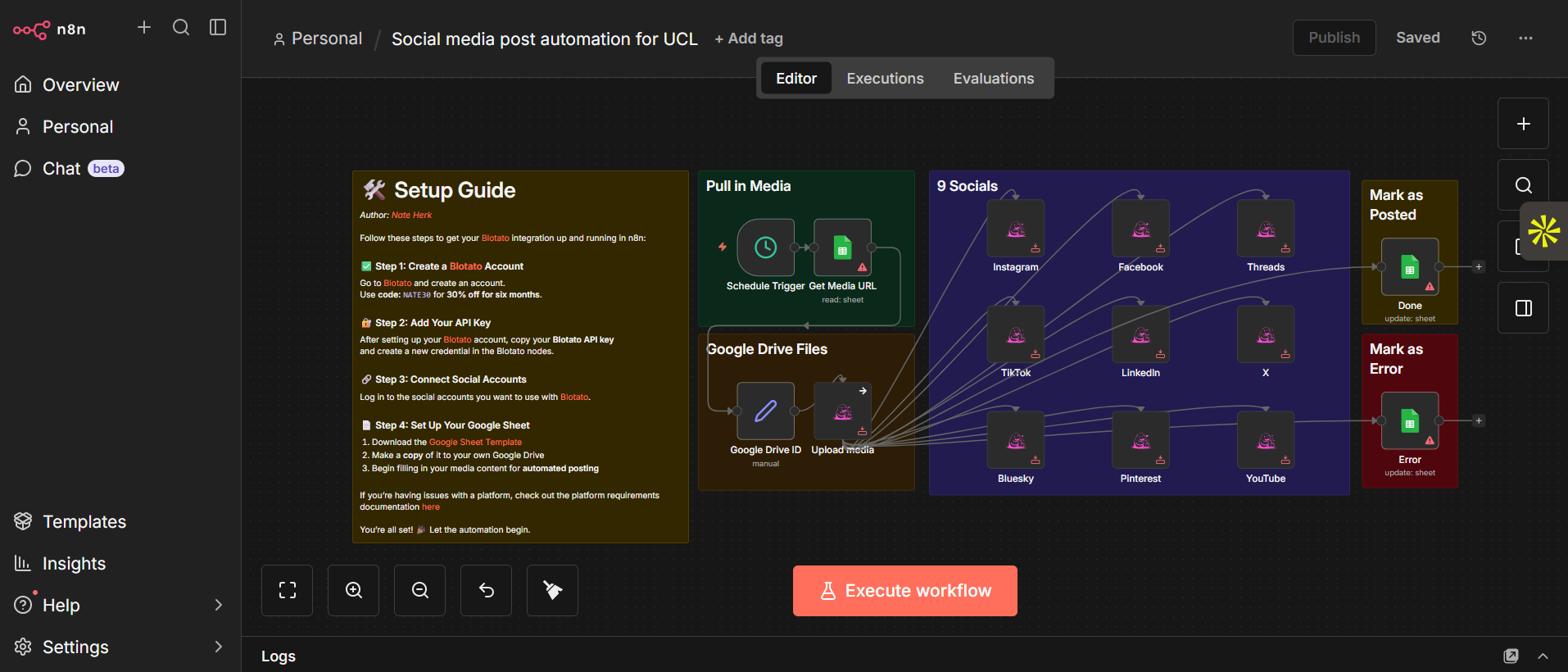
Task: Select the YouTube posting node
Action: 1265,440
